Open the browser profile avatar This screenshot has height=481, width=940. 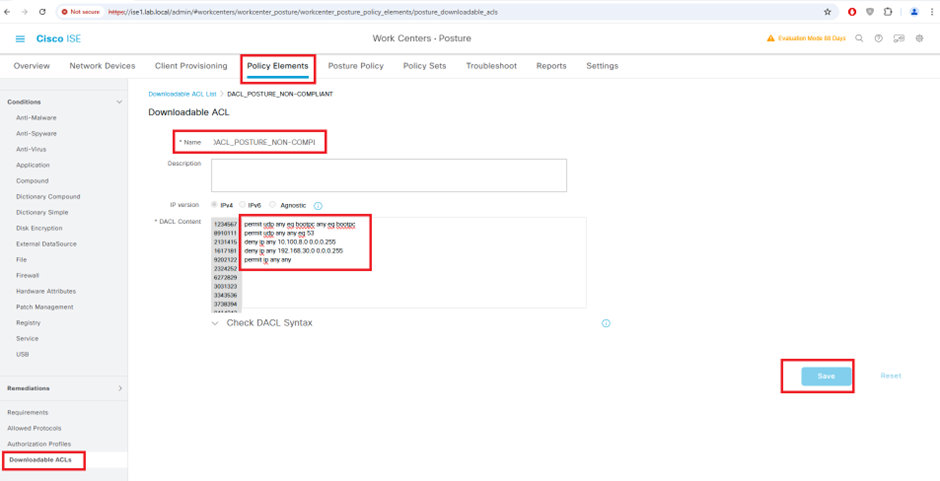[914, 11]
